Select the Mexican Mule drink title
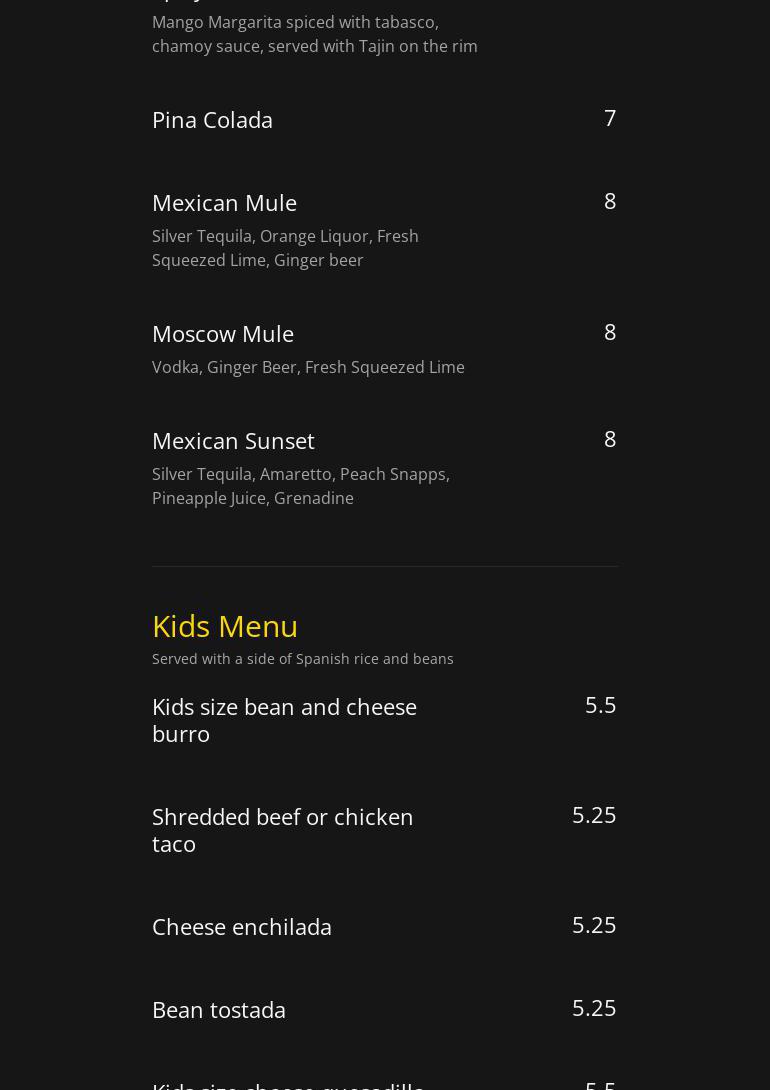The height and width of the screenshot is (1090, 770). point(224,203)
